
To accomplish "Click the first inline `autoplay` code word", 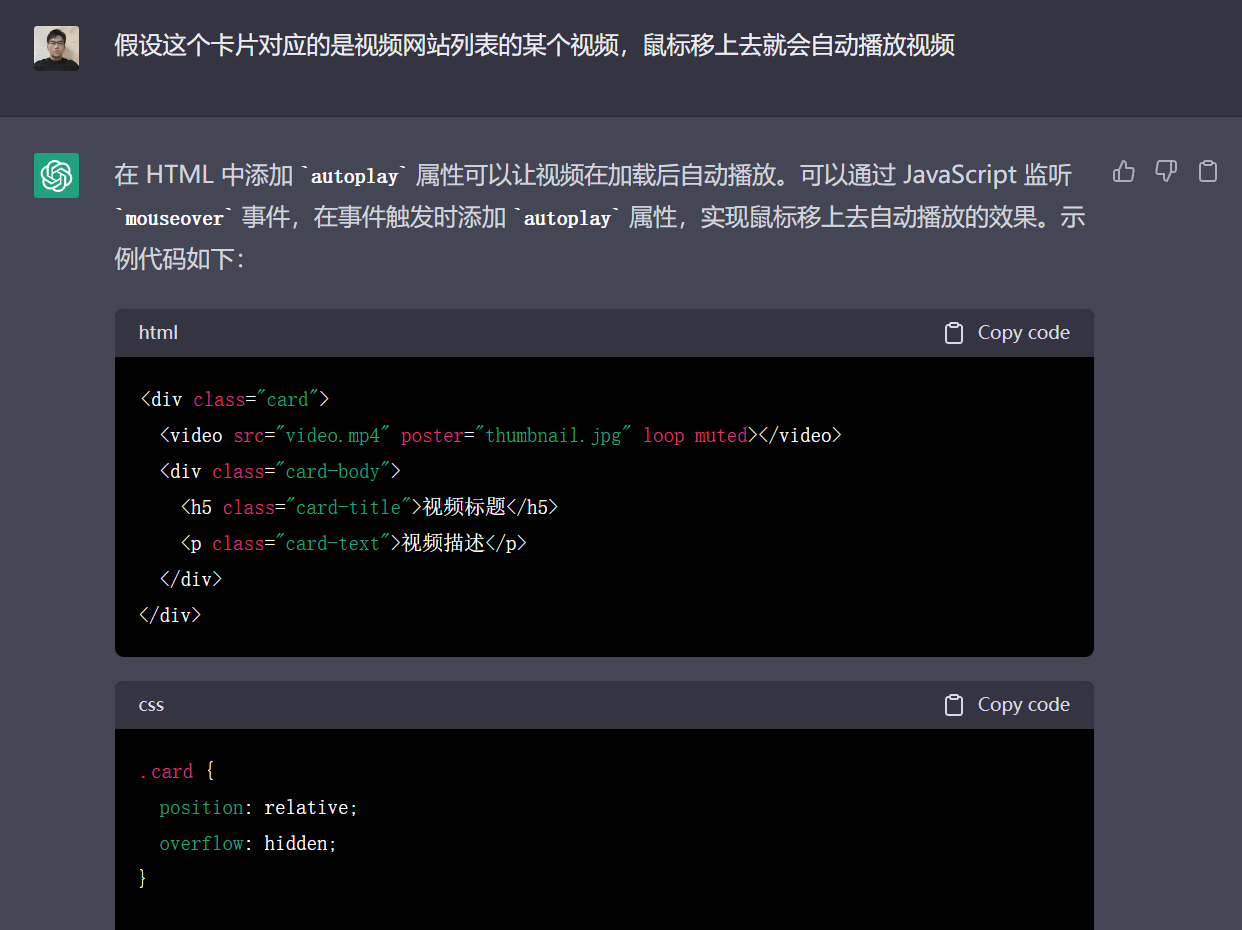I will [355, 177].
